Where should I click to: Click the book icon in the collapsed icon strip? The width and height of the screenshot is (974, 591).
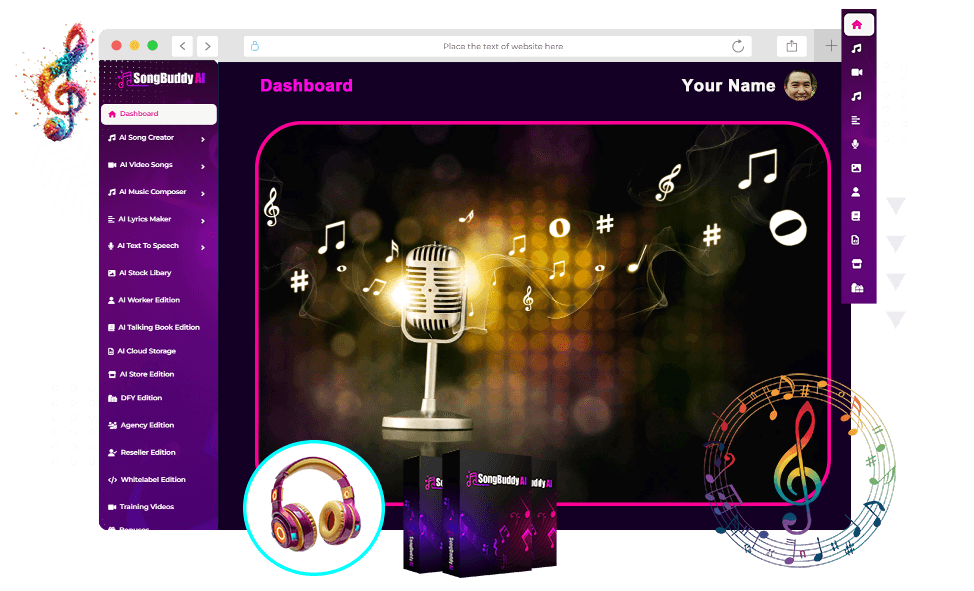click(857, 216)
